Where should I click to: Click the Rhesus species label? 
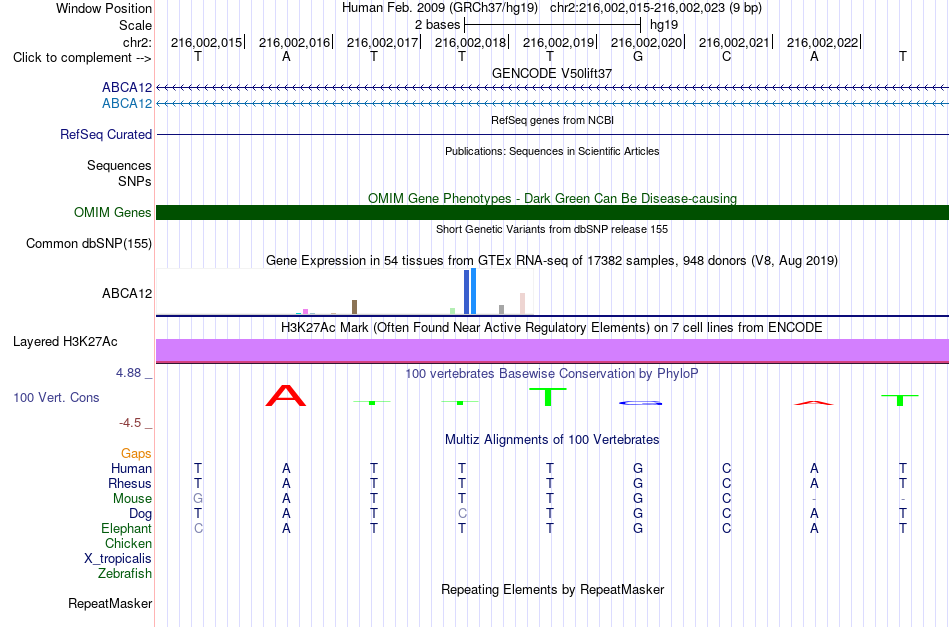[x=130, y=483]
